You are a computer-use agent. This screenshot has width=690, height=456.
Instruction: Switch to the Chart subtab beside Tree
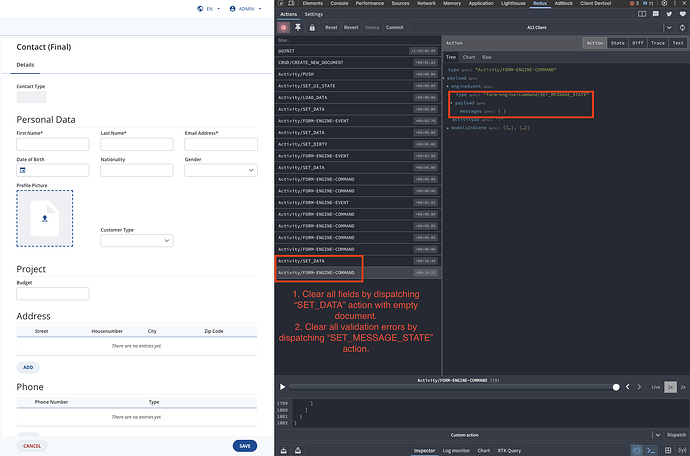[469, 57]
